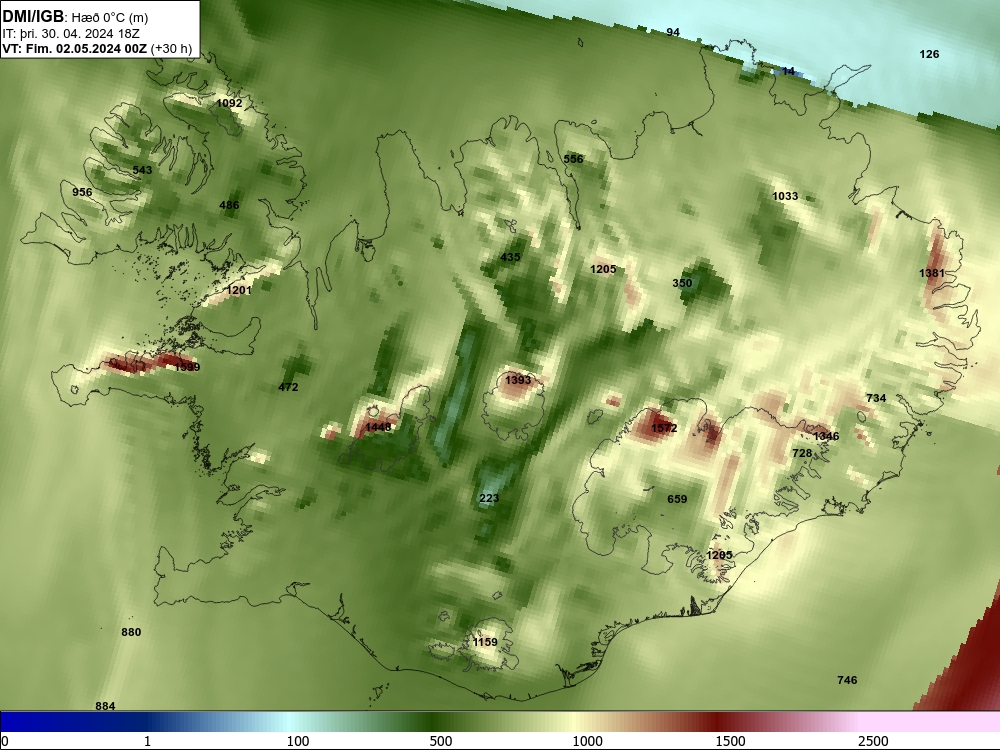Click the '0' tick on the color scale
The width and height of the screenshot is (1000, 750).
tap(5, 741)
